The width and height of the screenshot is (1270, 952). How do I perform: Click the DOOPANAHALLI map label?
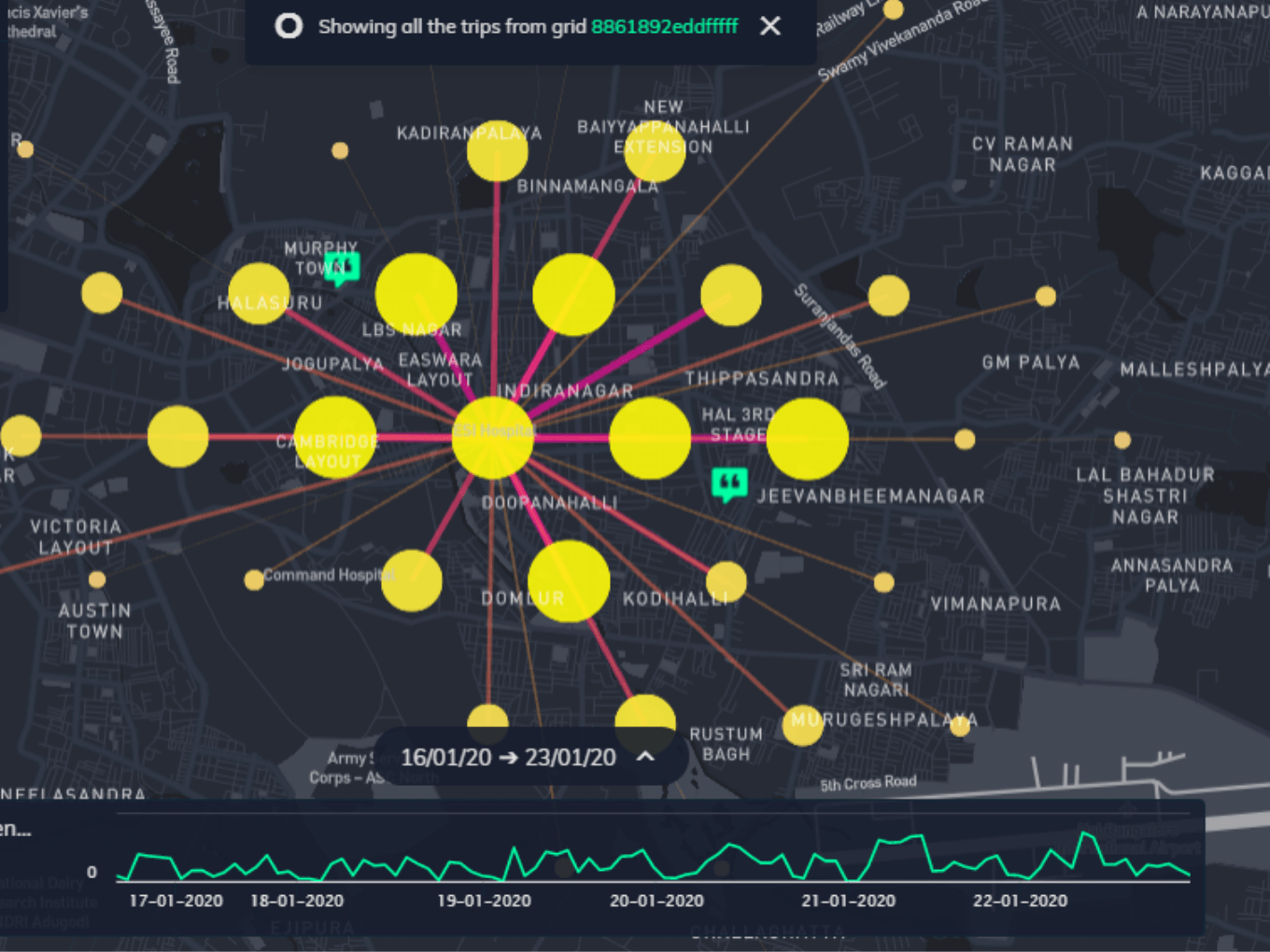click(x=549, y=503)
